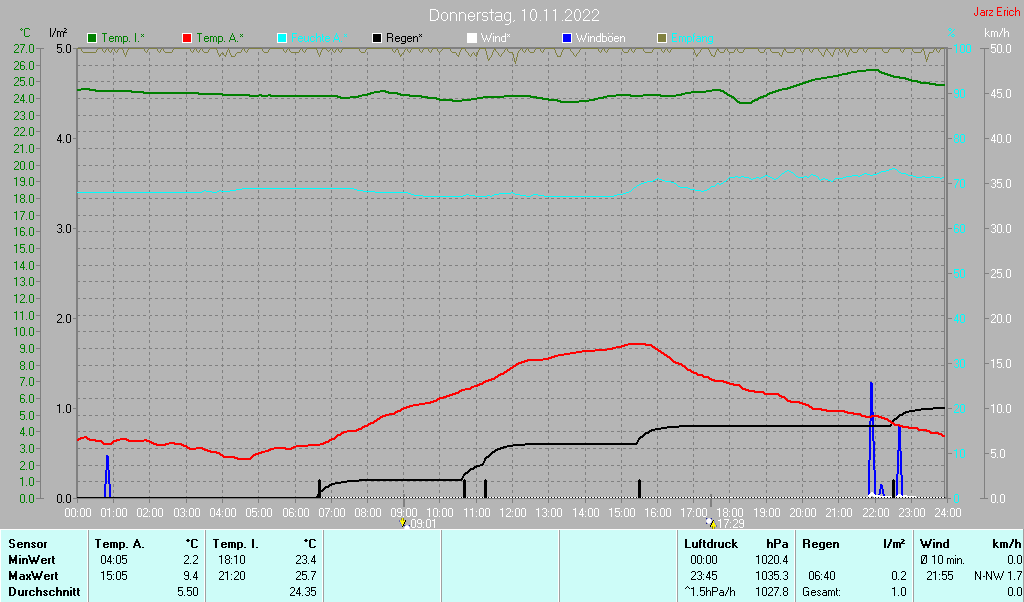This screenshot has height=602, width=1024.
Task: Click the sunset icon above 17:29
Action: pos(710,522)
